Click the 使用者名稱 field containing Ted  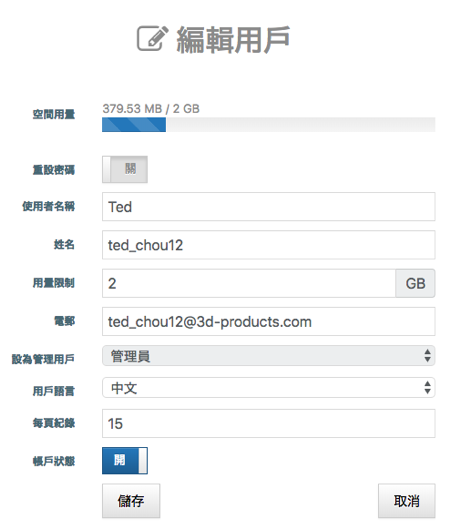tap(269, 207)
